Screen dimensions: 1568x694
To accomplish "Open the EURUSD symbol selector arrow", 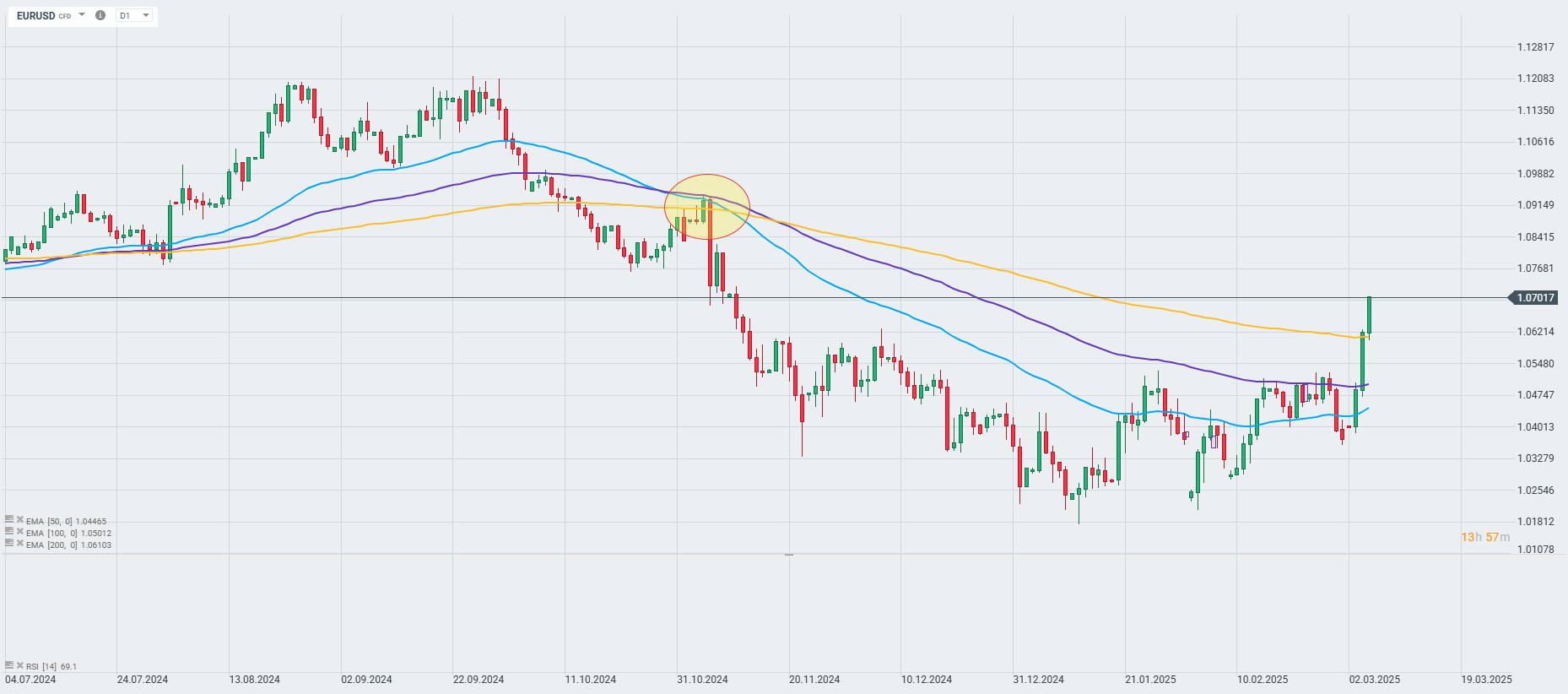I will (82, 14).
